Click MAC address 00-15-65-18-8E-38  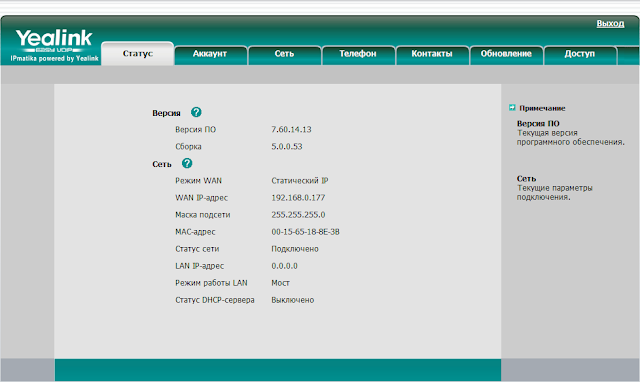tap(305, 232)
